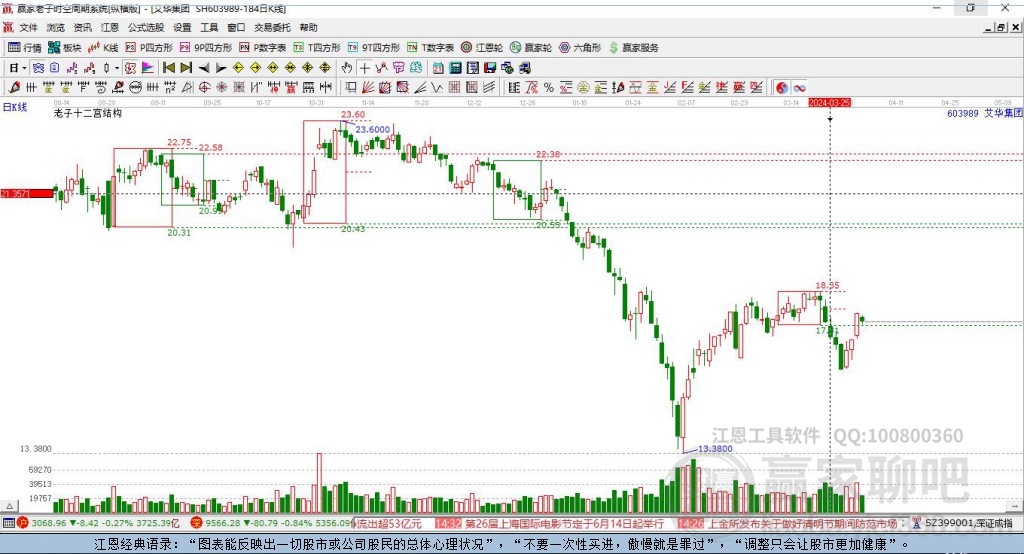Image resolution: width=1024 pixels, height=554 pixels.
Task: Toggle the crosshair cursor tool
Action: [364, 68]
